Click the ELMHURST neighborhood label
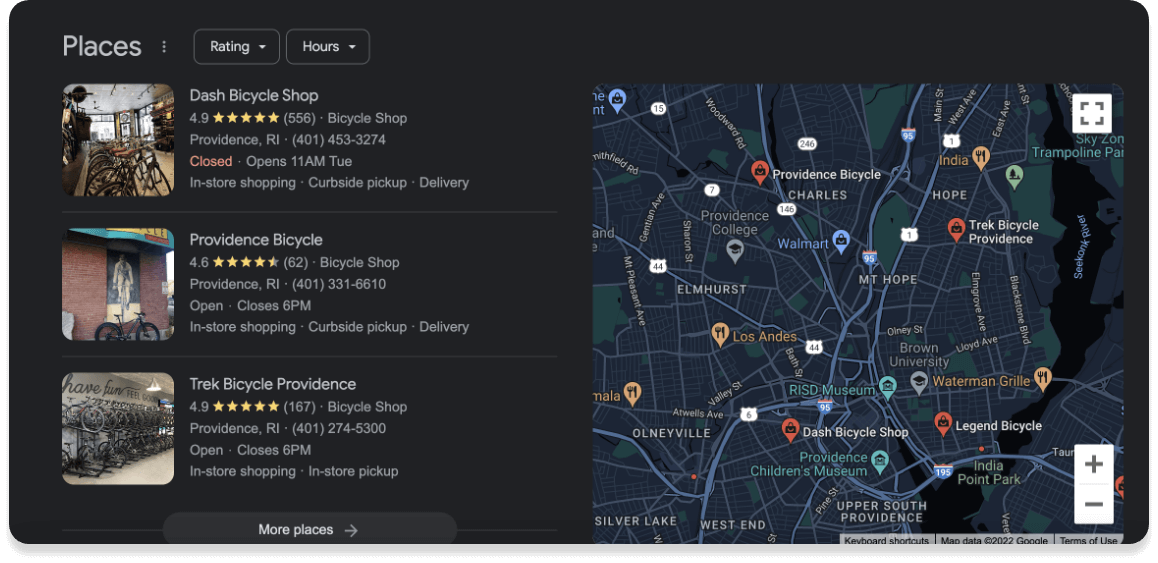 point(712,290)
